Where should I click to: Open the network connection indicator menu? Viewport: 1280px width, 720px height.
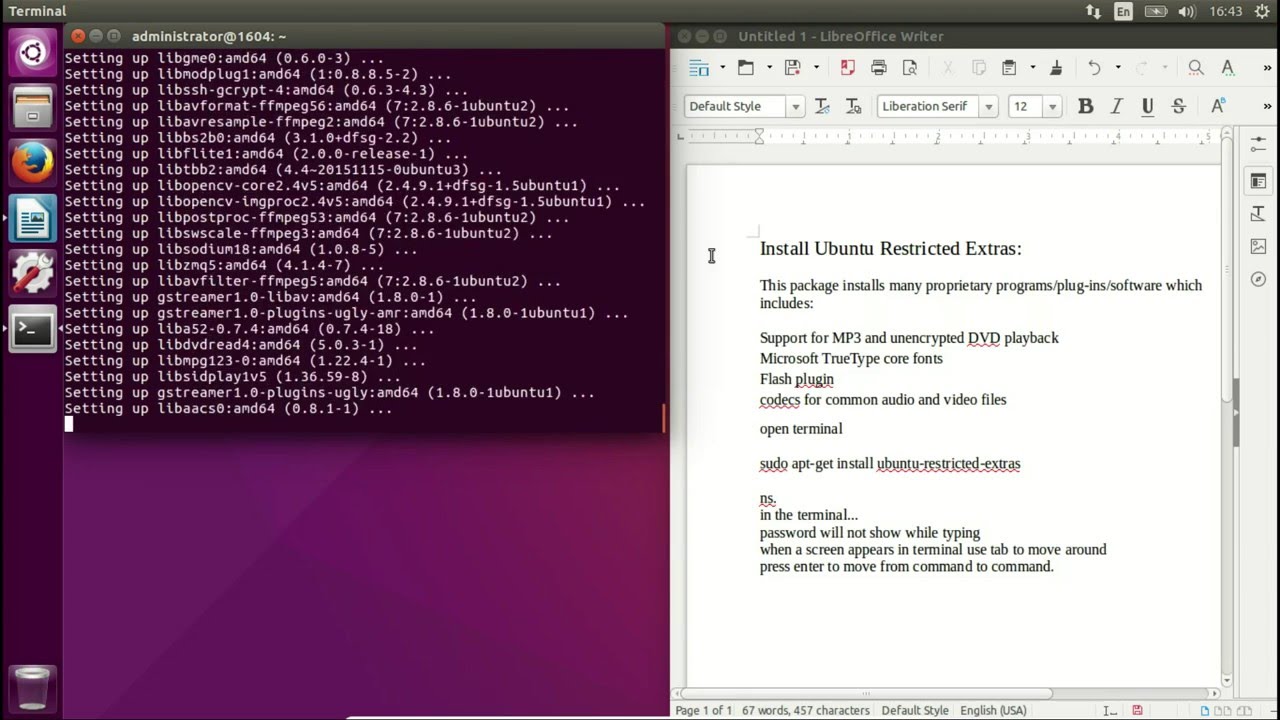tap(1093, 11)
